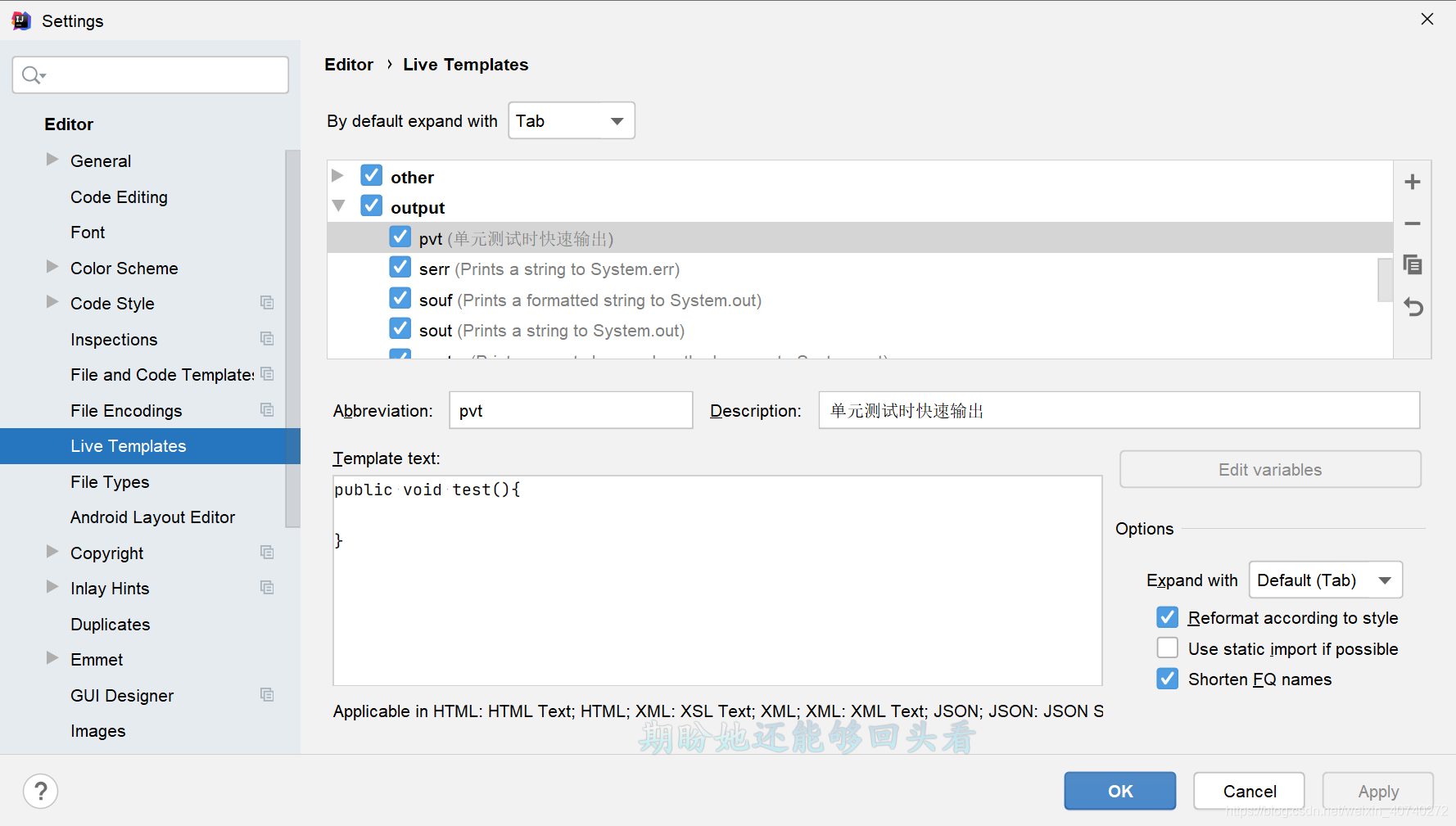Viewport: 1456px width, 826px height.
Task: Remove selected template with minus icon
Action: (1412, 223)
